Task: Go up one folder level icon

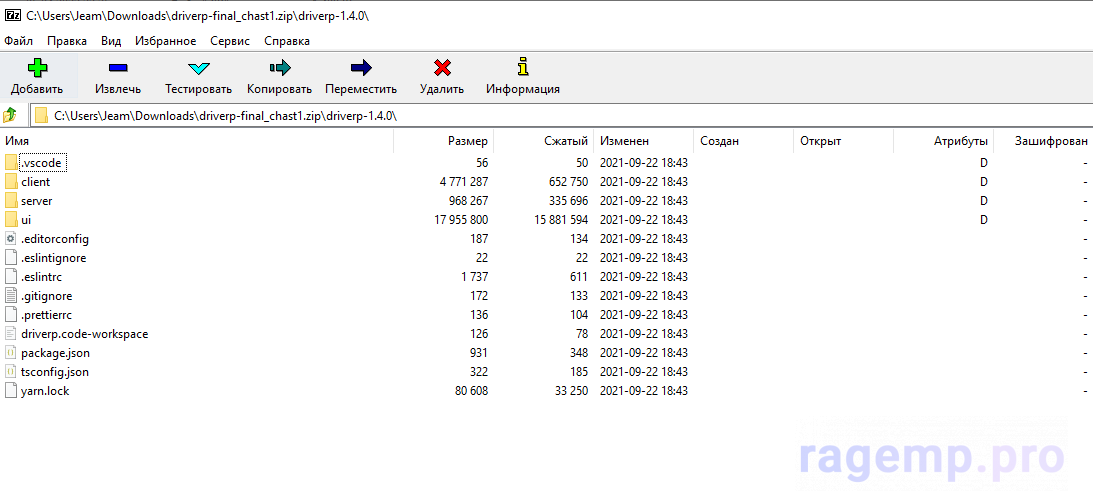Action: click(x=11, y=115)
